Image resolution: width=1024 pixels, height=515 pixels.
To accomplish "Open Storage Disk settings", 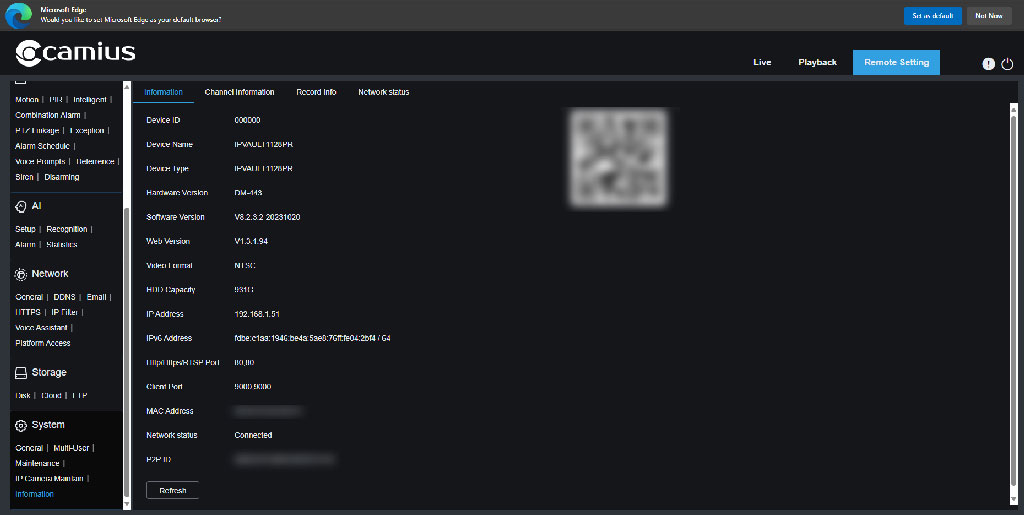I will point(23,396).
